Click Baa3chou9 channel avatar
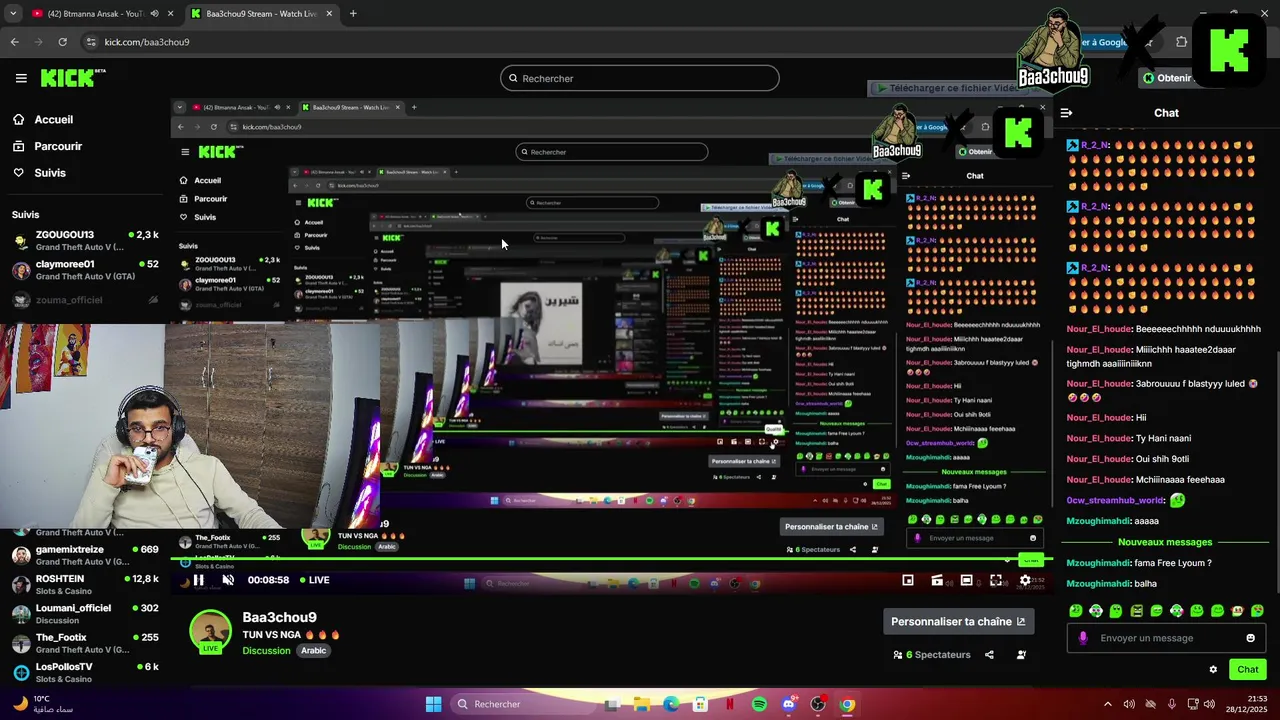The image size is (1280, 720). point(210,631)
